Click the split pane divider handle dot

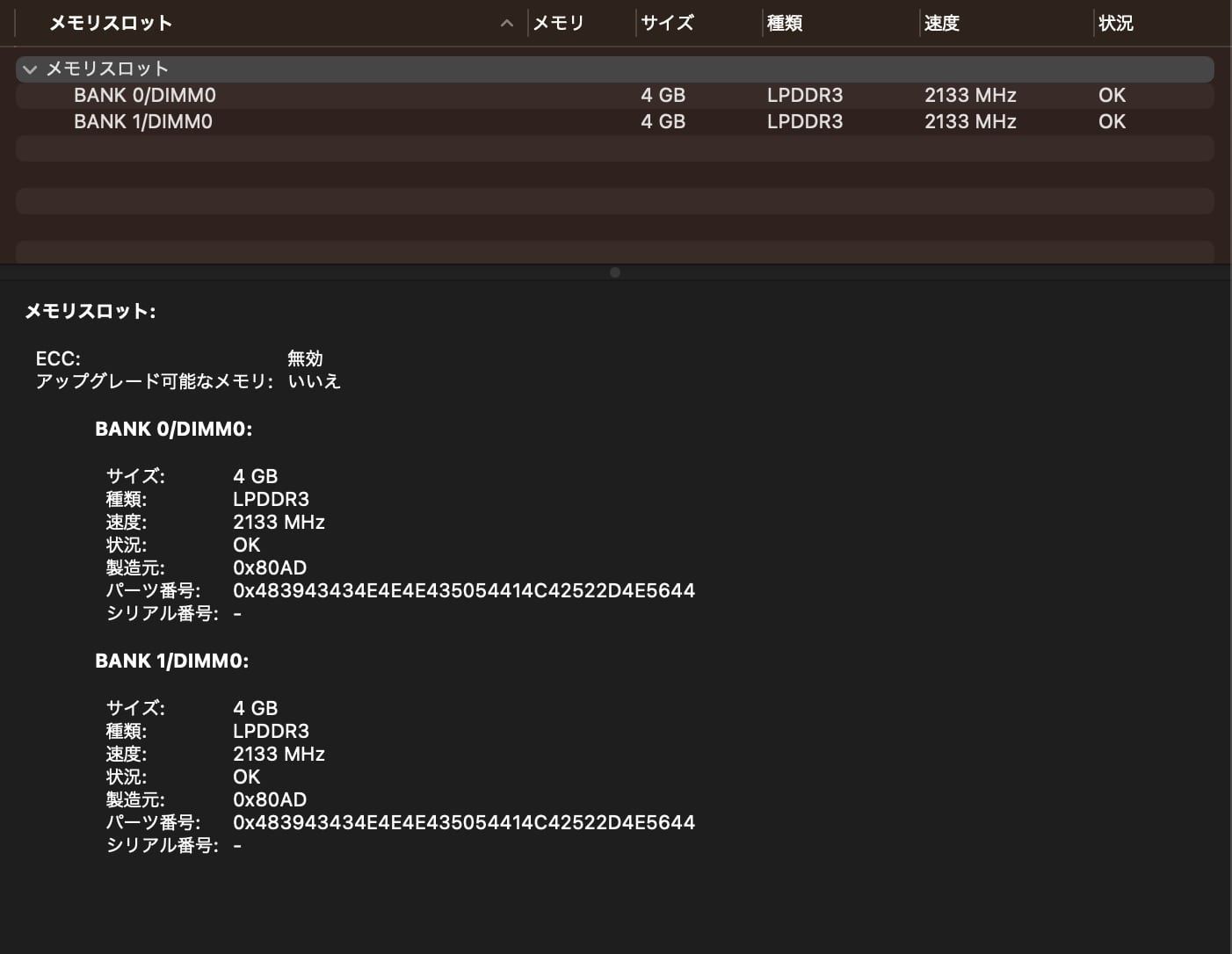coord(615,272)
